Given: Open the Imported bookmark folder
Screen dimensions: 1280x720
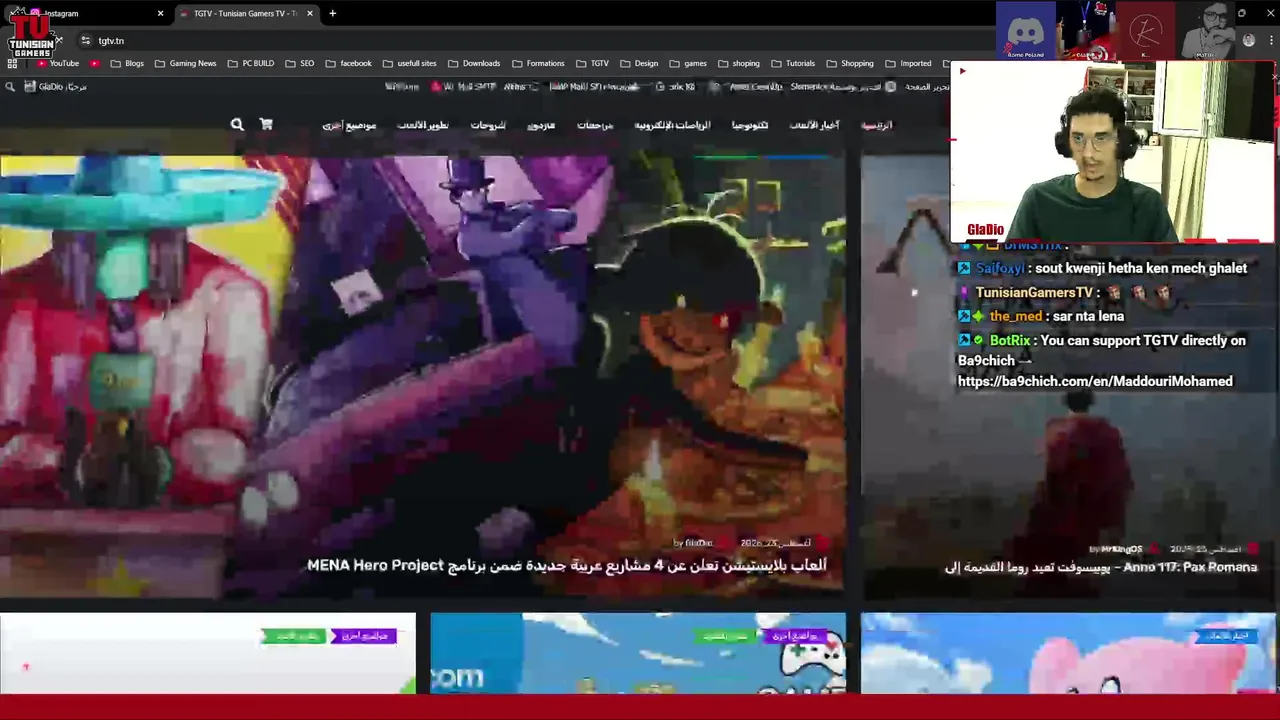Looking at the screenshot, I should coord(908,63).
